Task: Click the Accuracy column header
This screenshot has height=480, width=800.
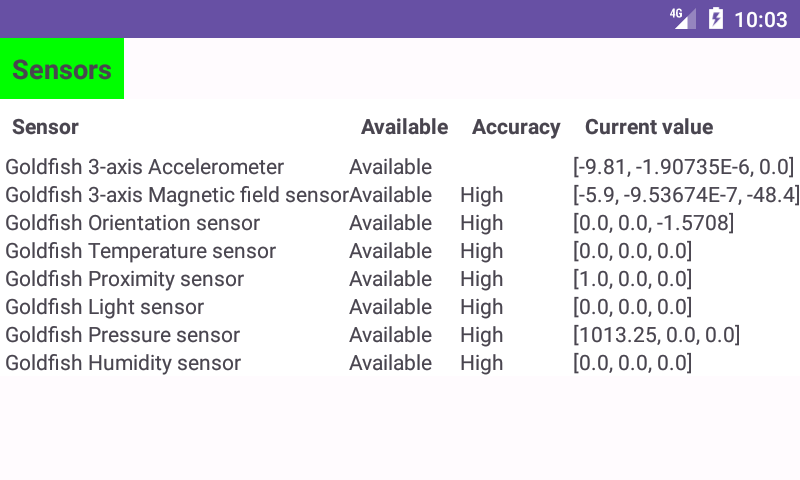Action: 516,127
